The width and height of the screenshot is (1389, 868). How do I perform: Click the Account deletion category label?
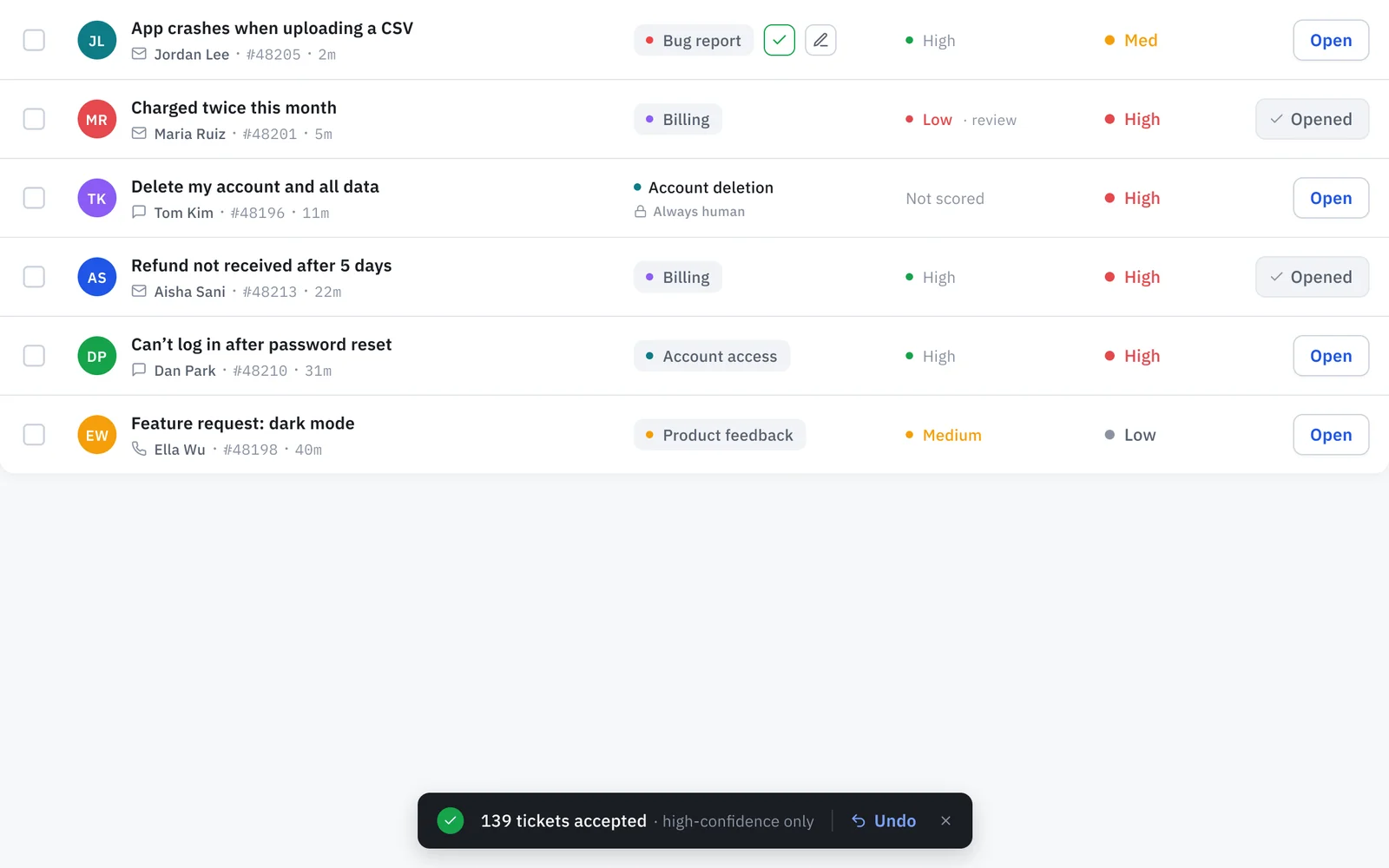tap(703, 187)
